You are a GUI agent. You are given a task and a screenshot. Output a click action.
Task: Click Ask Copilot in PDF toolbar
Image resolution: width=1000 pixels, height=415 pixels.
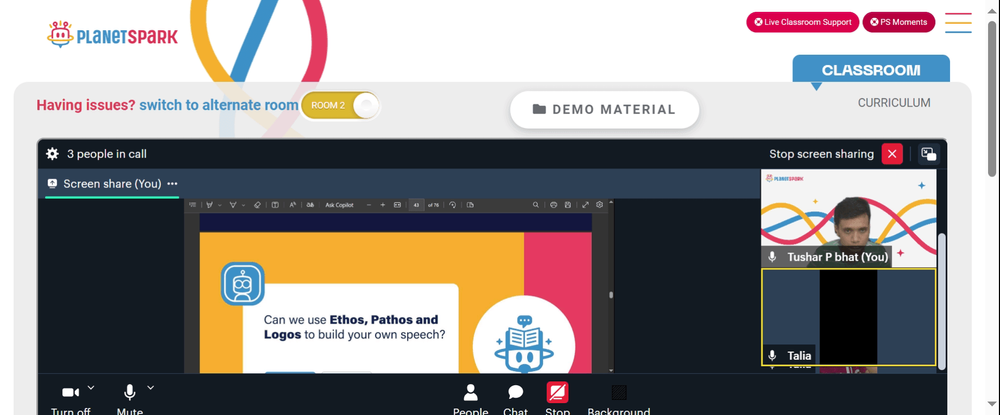pyautogui.click(x=339, y=205)
